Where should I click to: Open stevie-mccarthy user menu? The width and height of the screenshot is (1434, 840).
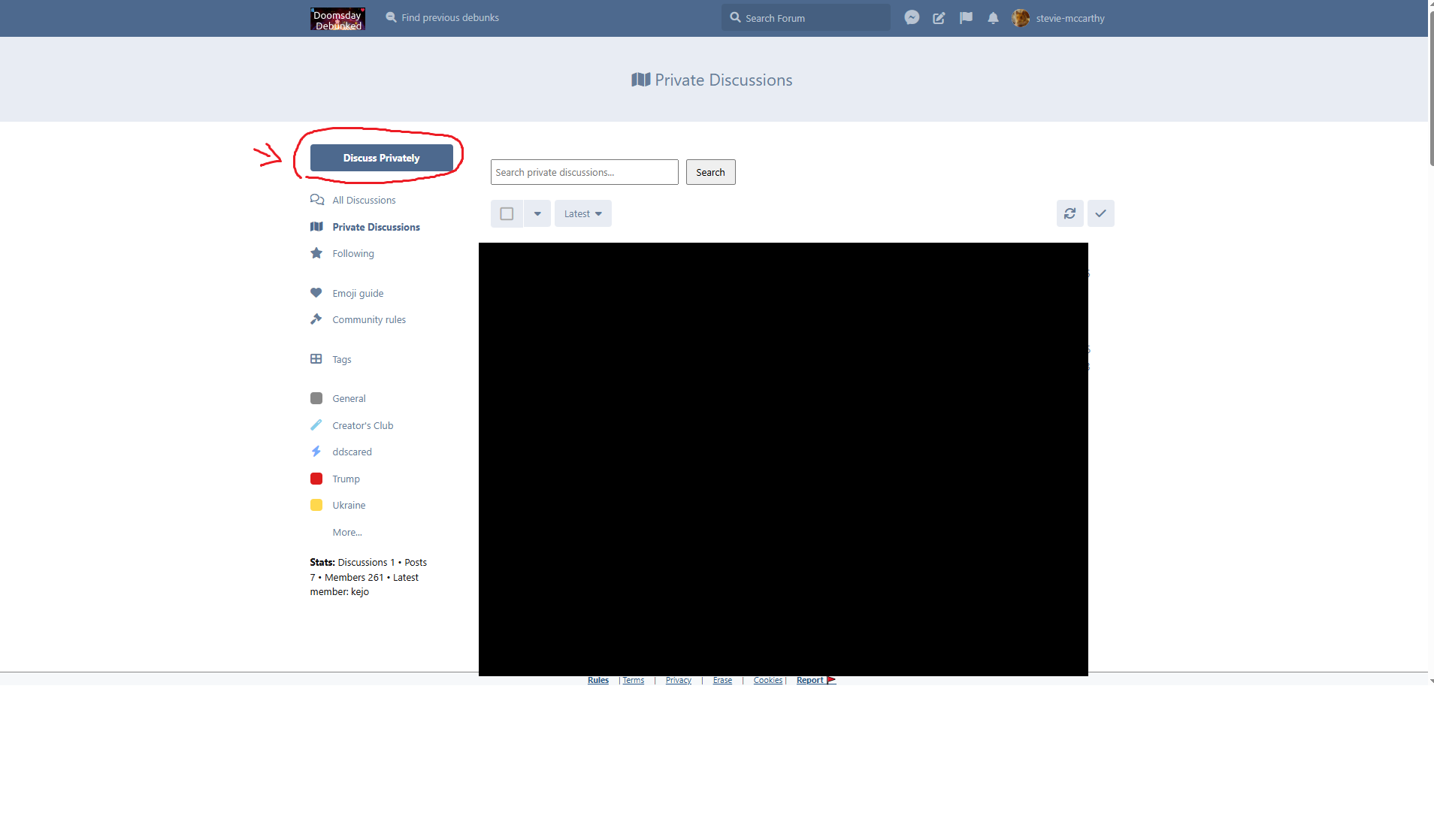click(x=1058, y=18)
